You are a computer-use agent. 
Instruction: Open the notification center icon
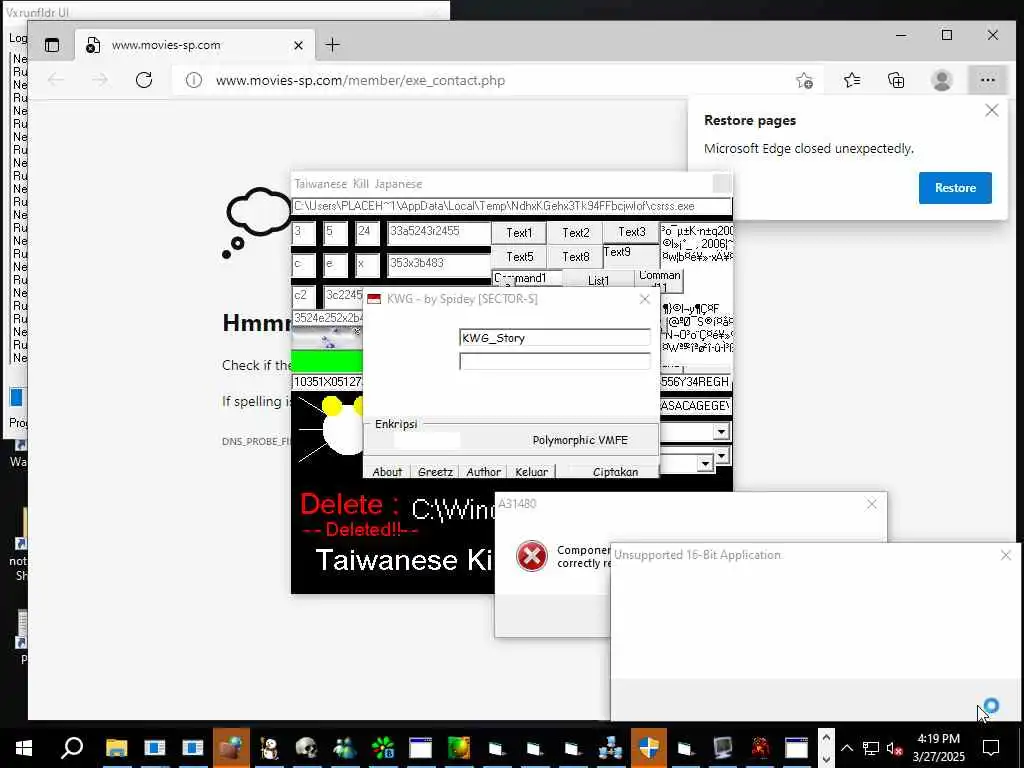[x=991, y=748]
